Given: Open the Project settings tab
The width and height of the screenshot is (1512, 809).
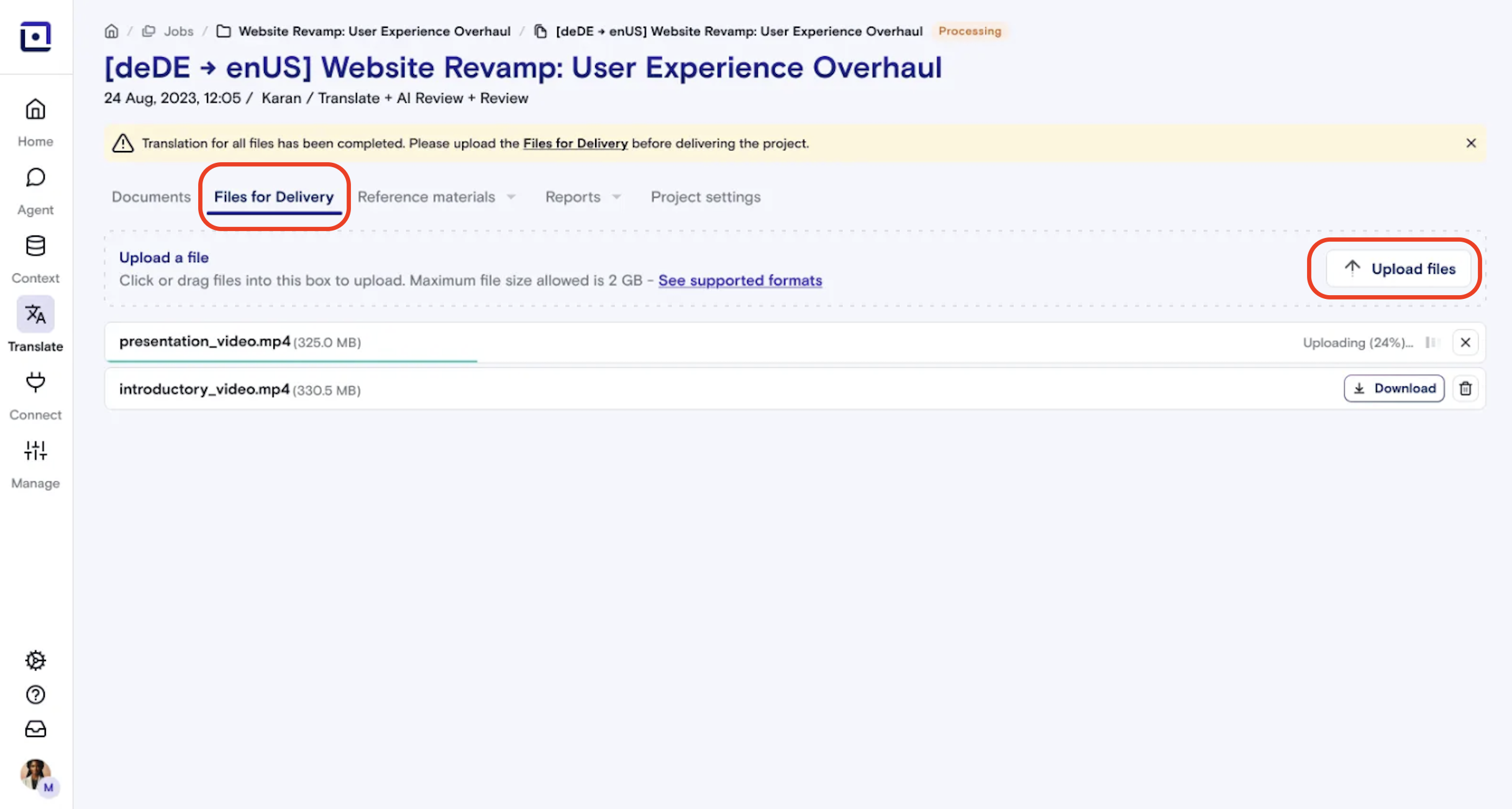Looking at the screenshot, I should 705,197.
